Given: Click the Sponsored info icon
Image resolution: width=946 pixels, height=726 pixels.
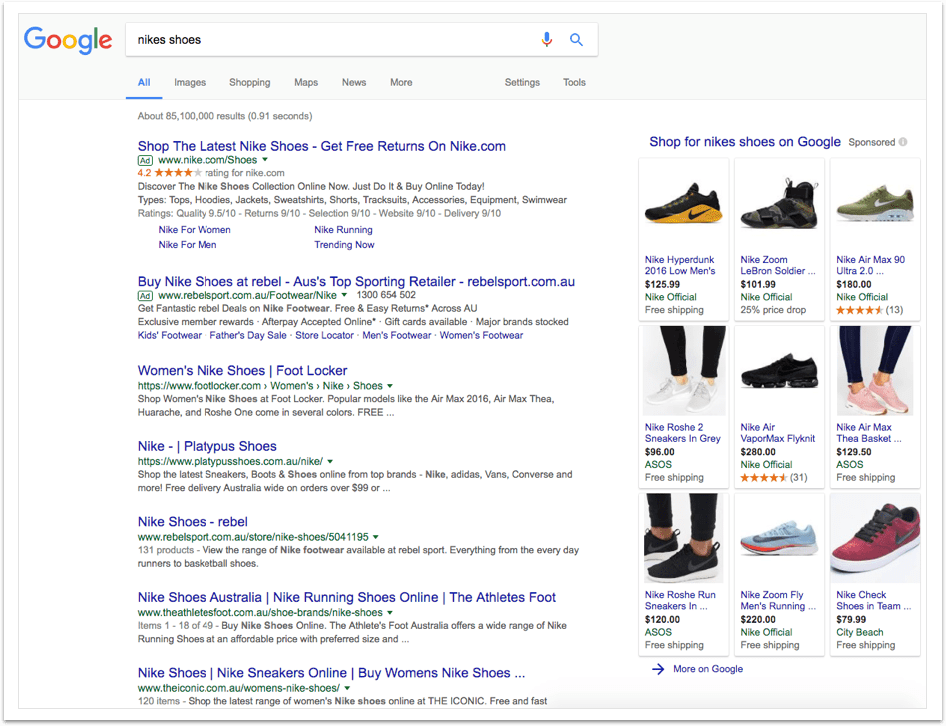Looking at the screenshot, I should pyautogui.click(x=903, y=142).
